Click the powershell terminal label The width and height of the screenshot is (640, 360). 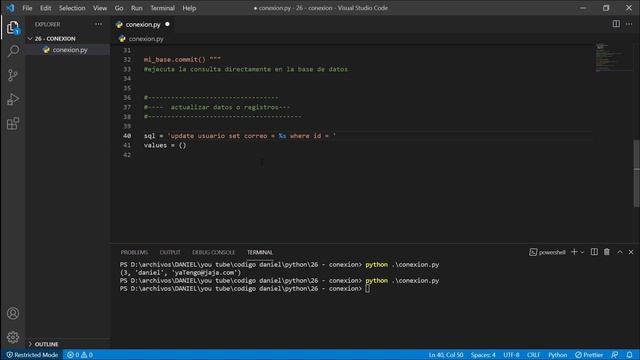[547, 252]
